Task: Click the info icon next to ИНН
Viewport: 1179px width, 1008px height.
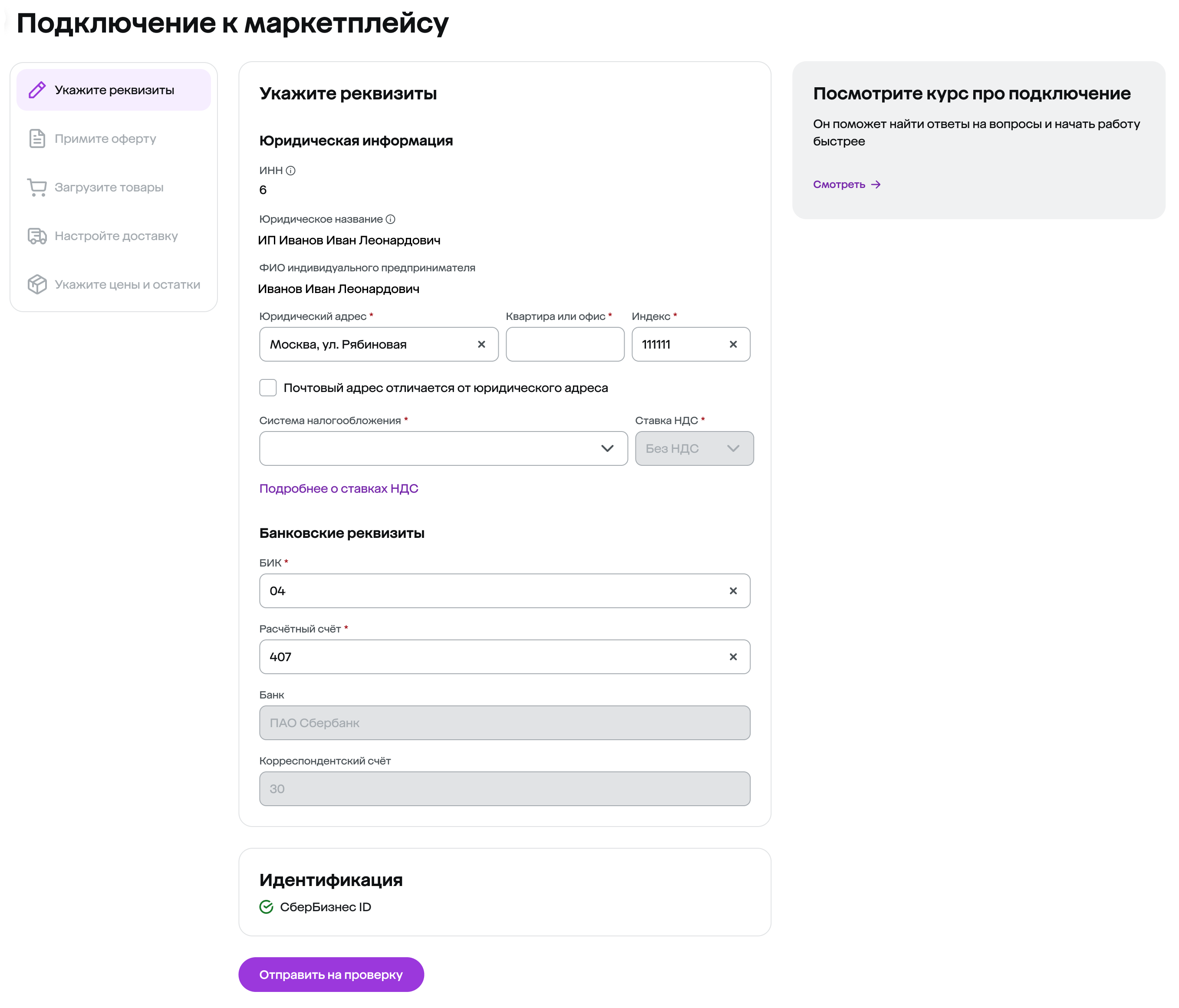Action: [291, 171]
